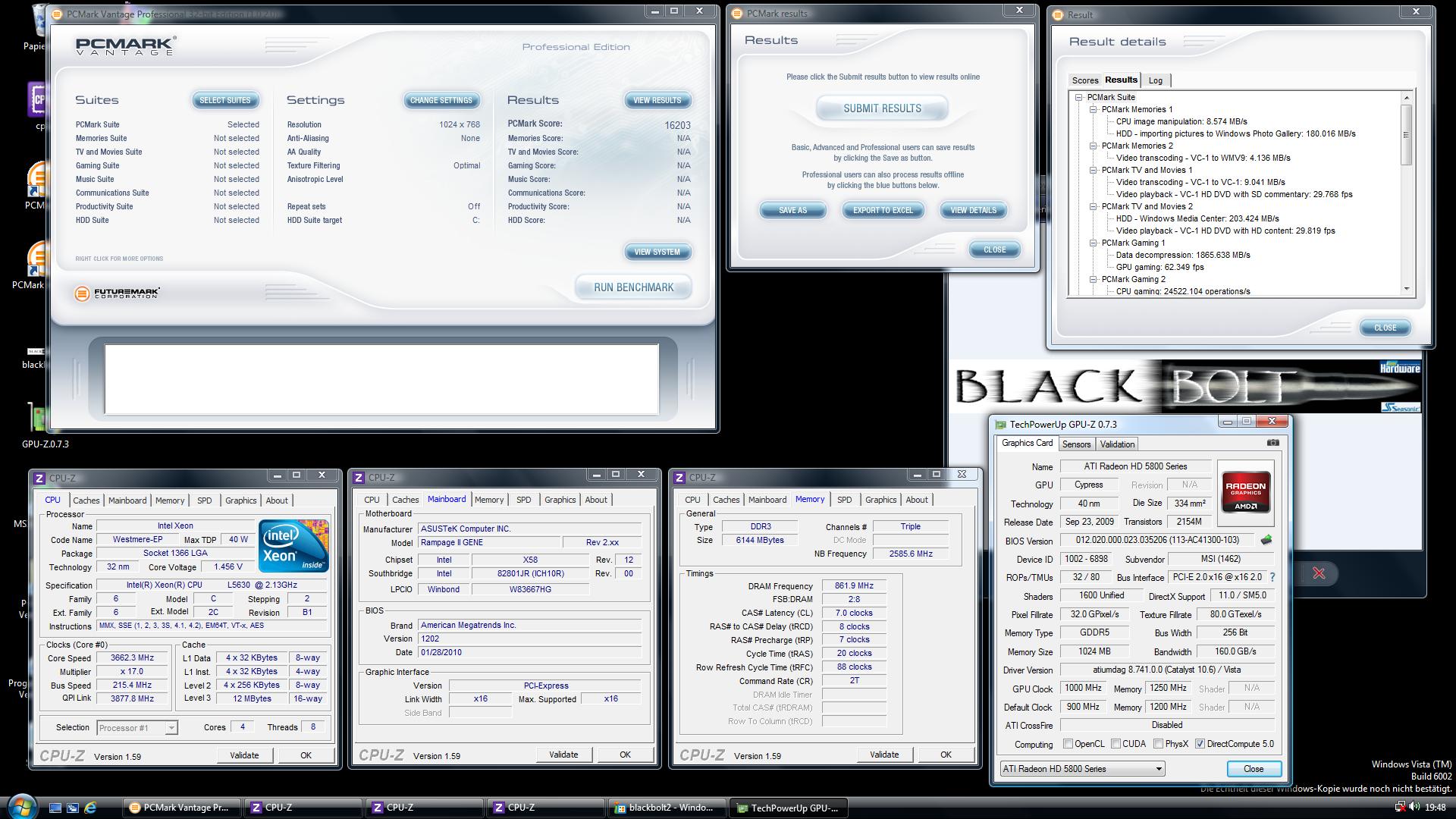Click GPU-Z title bar app icon
The width and height of the screenshot is (1456, 819).
pyautogui.click(x=1001, y=425)
